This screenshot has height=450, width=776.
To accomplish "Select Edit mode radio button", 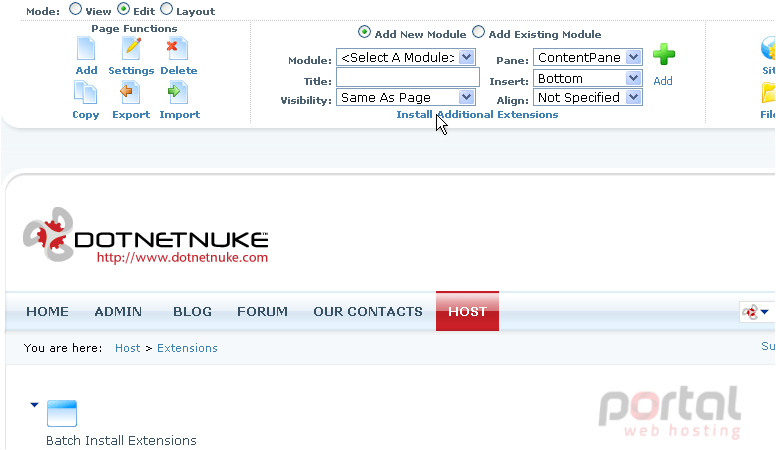I will click(x=123, y=9).
